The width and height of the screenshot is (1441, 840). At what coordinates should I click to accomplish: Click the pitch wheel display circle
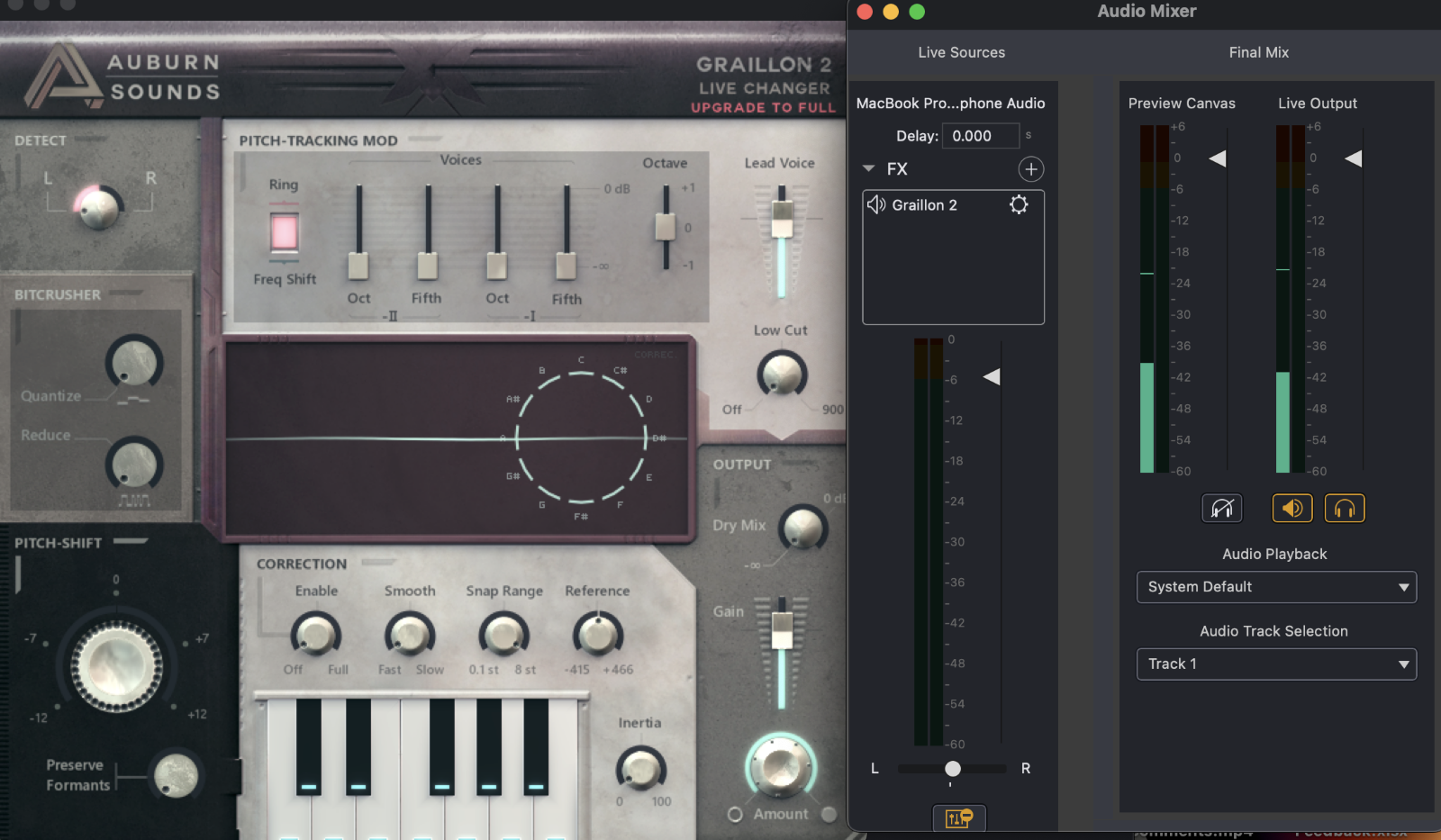point(581,438)
